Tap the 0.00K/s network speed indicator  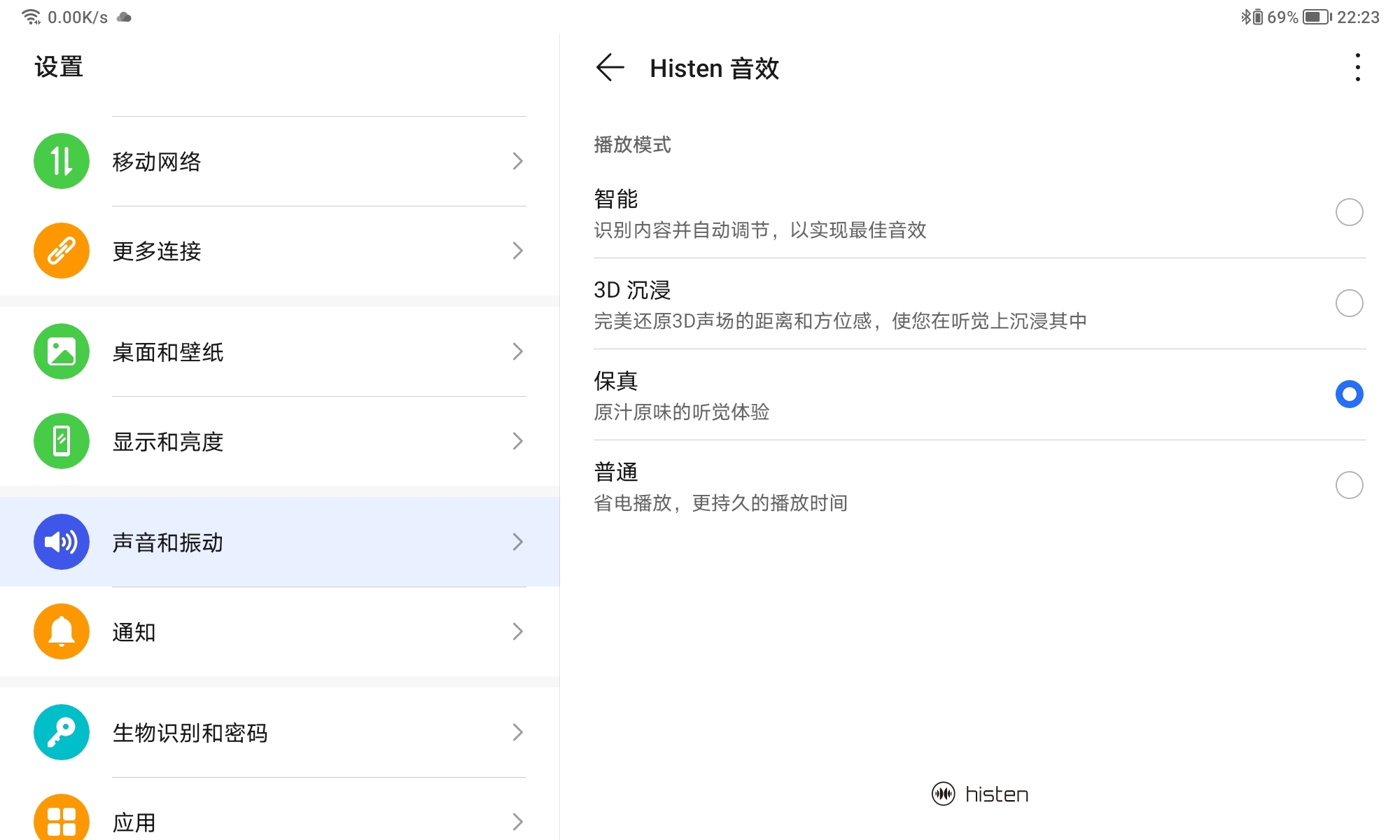pyautogui.click(x=78, y=17)
